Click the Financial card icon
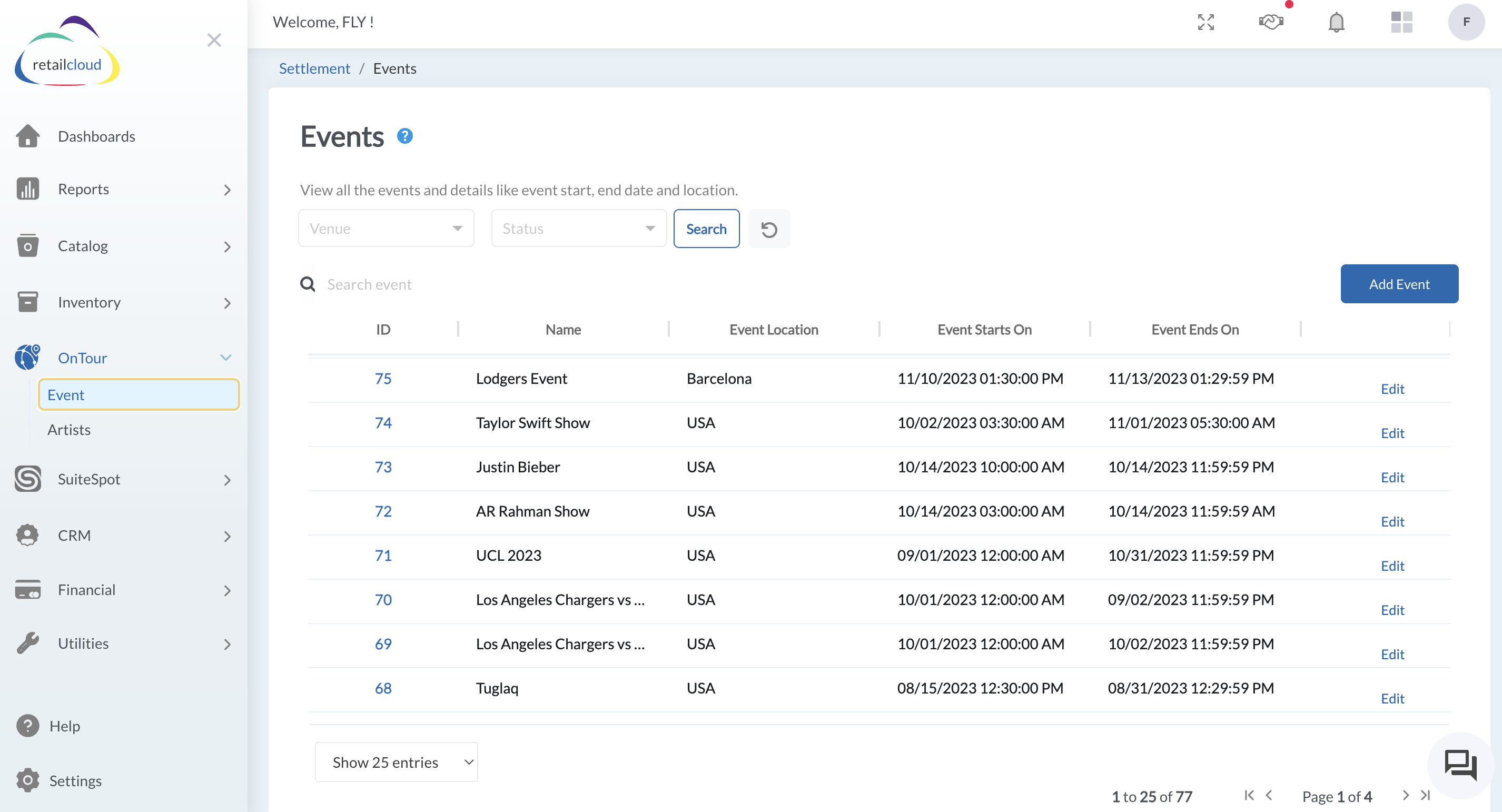The width and height of the screenshot is (1502, 812). point(27,589)
